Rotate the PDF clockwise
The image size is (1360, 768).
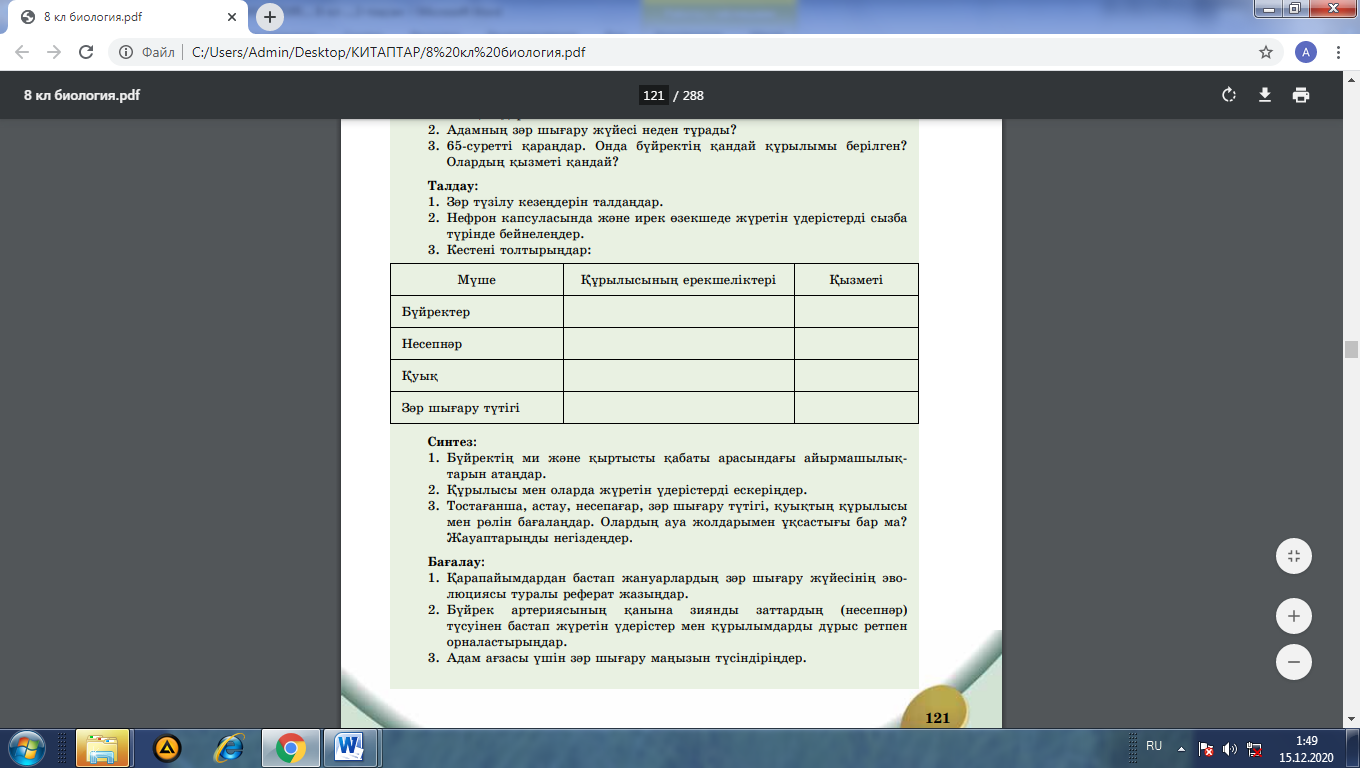(1229, 95)
